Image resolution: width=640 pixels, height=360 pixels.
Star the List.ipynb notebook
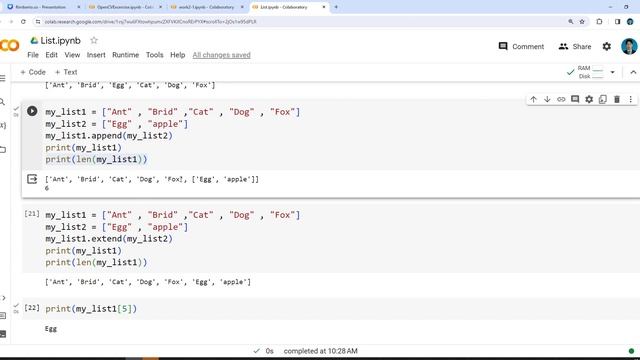pyautogui.click(x=94, y=40)
